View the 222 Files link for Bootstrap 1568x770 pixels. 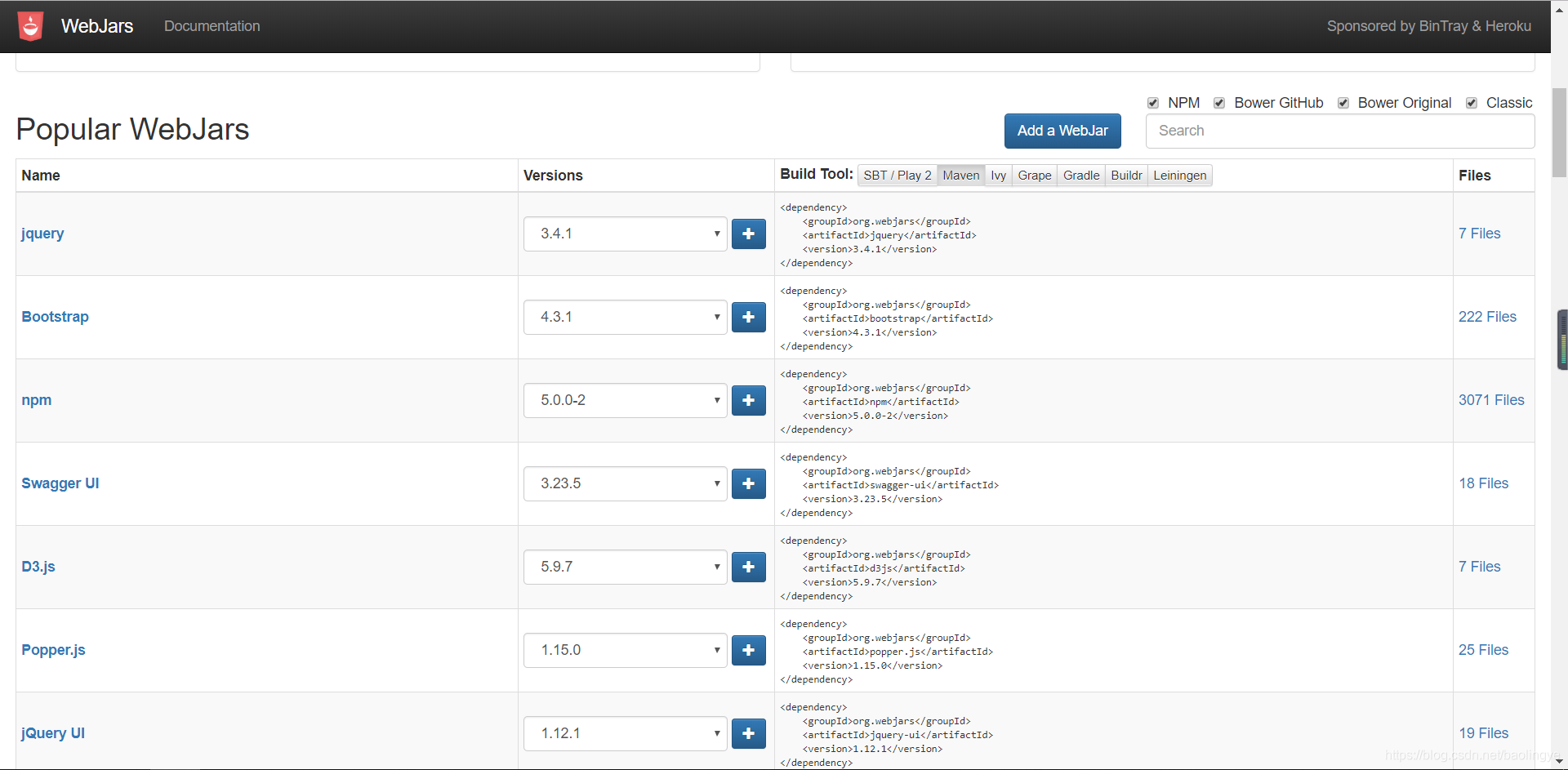pyautogui.click(x=1487, y=317)
